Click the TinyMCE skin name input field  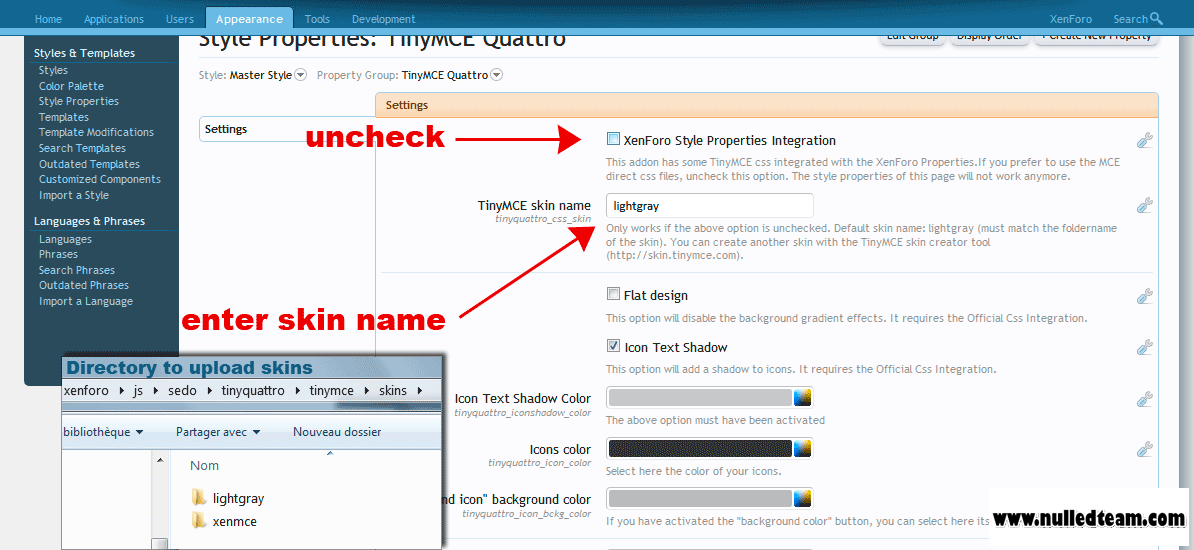pyautogui.click(x=710, y=206)
